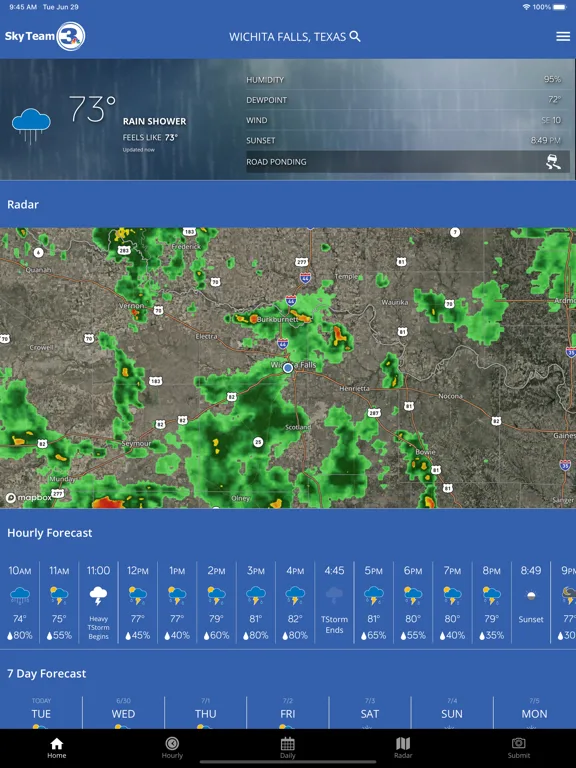This screenshot has height=768, width=576.
Task: Tap the rain shower cloud icon
Action: tap(31, 126)
